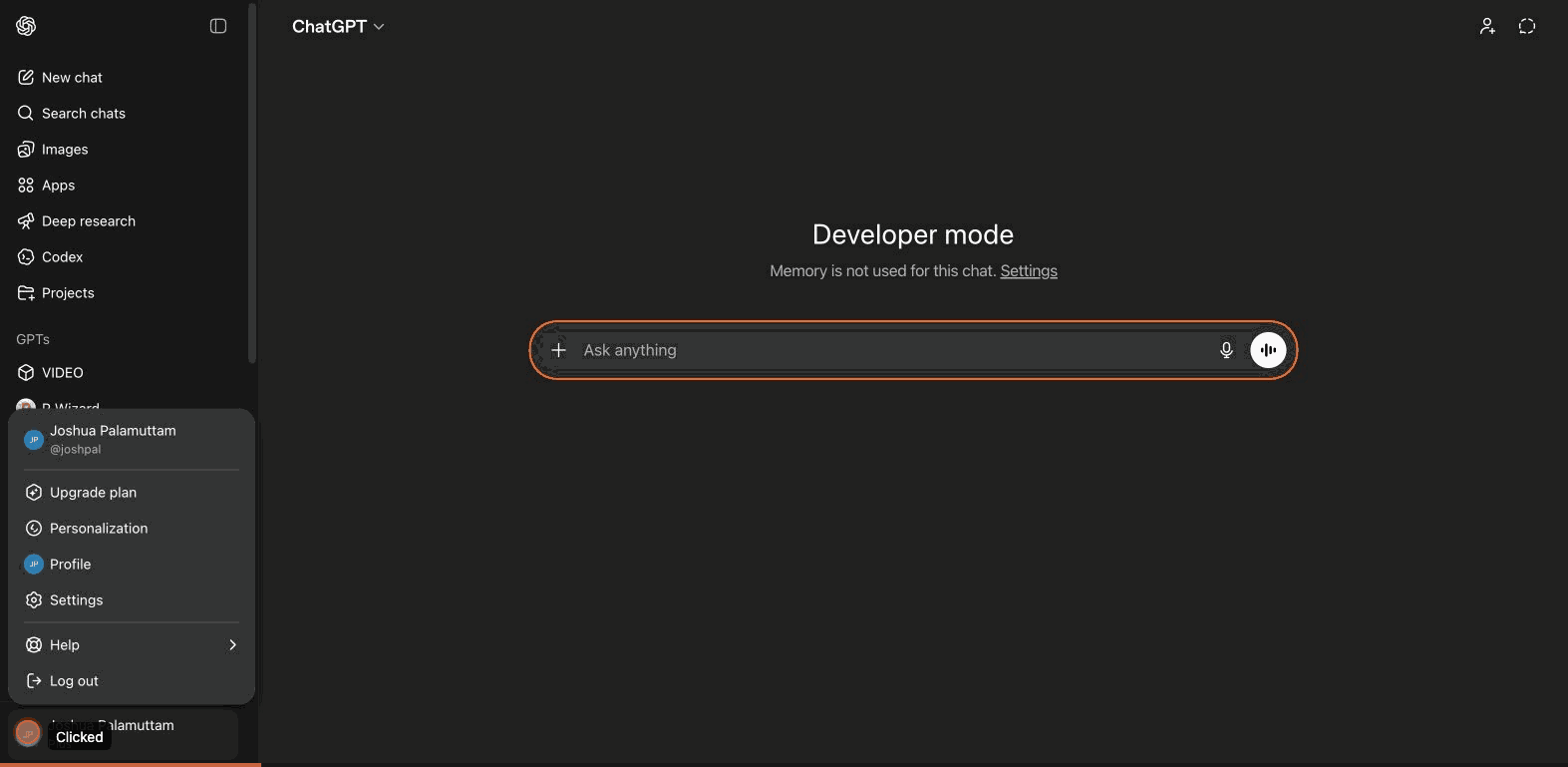Image resolution: width=1568 pixels, height=767 pixels.
Task: Click the account button at sidebar bottom
Action: pos(124,734)
